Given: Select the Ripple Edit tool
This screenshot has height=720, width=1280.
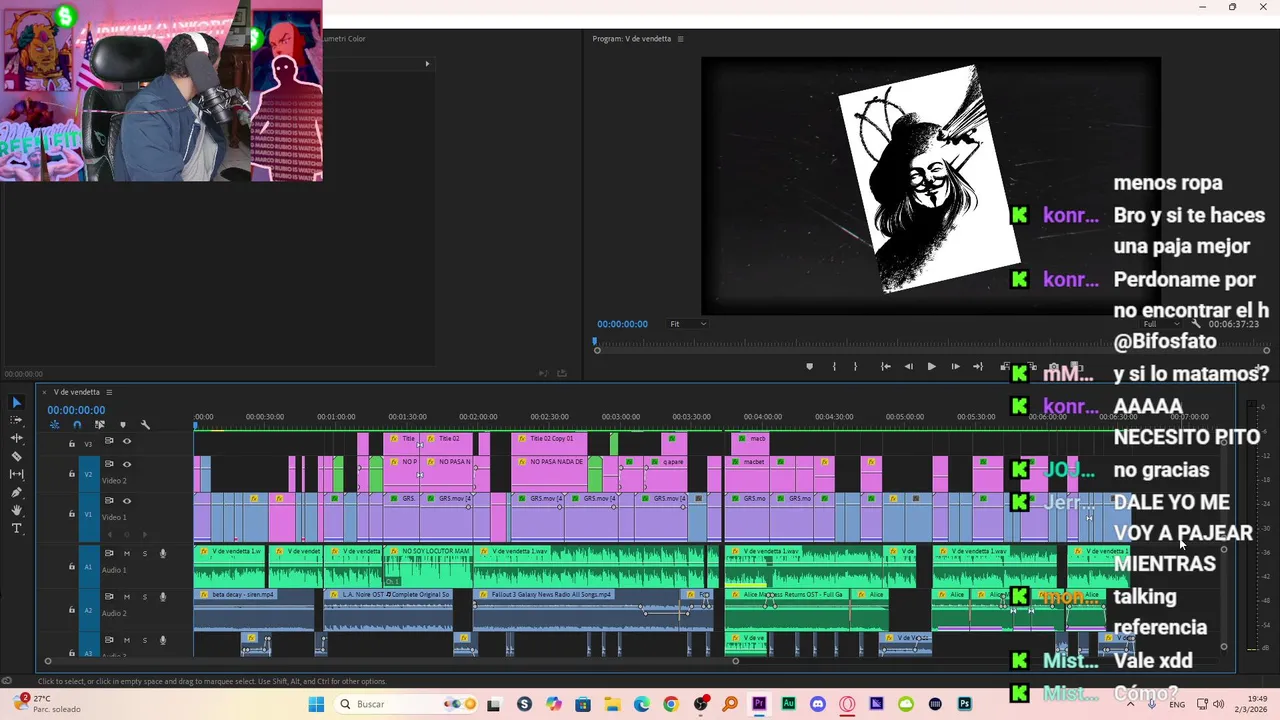Looking at the screenshot, I should point(16,438).
